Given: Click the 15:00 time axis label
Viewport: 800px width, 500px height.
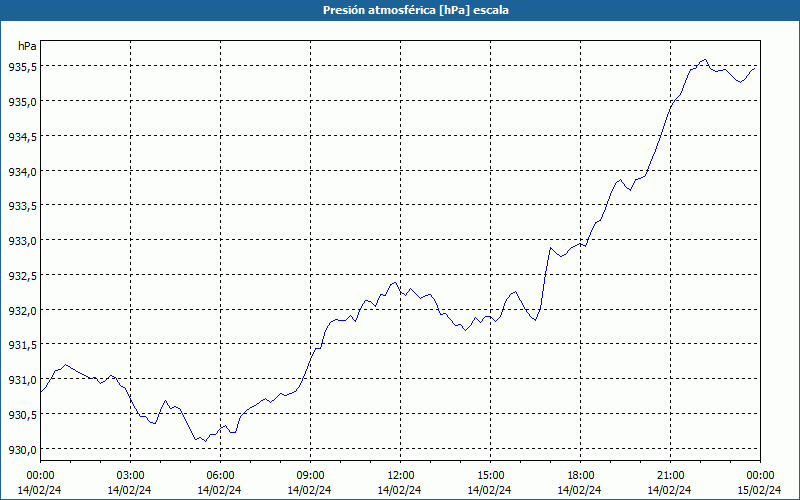Looking at the screenshot, I should [490, 476].
